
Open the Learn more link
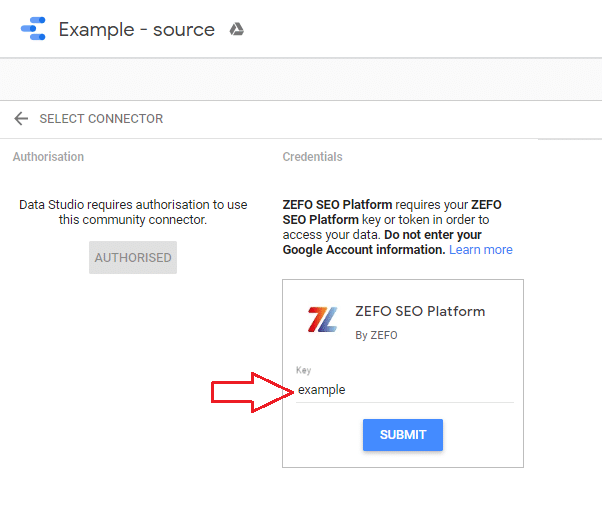(481, 250)
